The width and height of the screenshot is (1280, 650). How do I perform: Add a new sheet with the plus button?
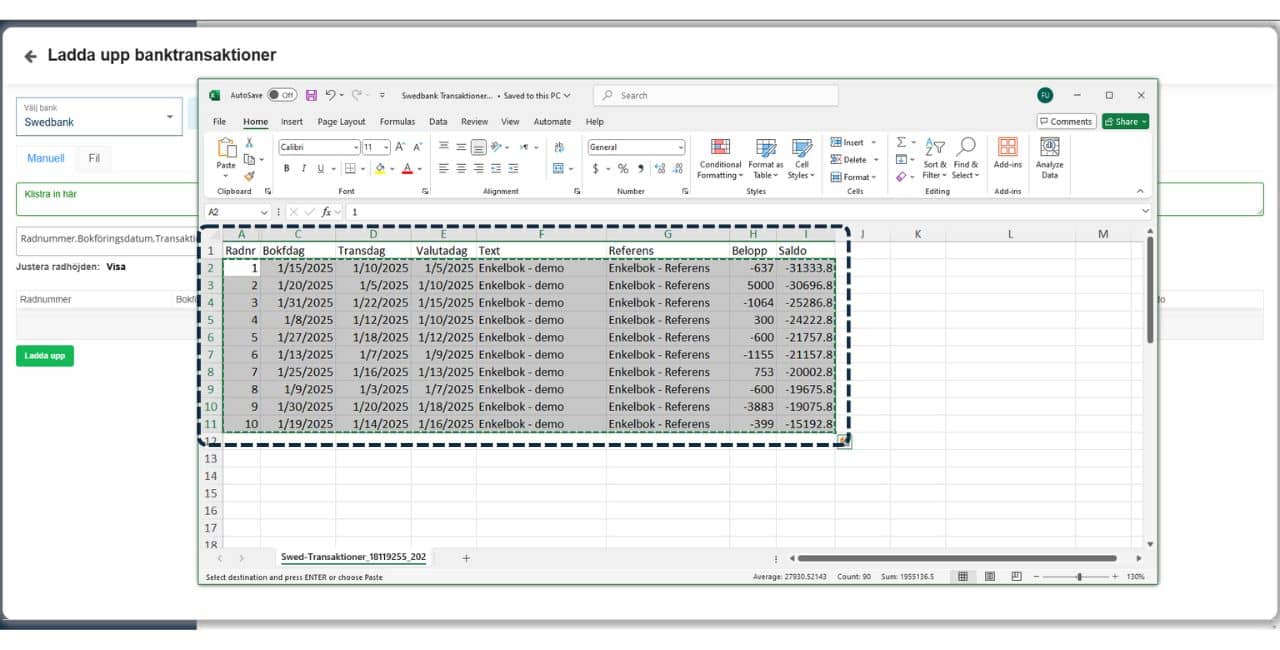pyautogui.click(x=466, y=558)
